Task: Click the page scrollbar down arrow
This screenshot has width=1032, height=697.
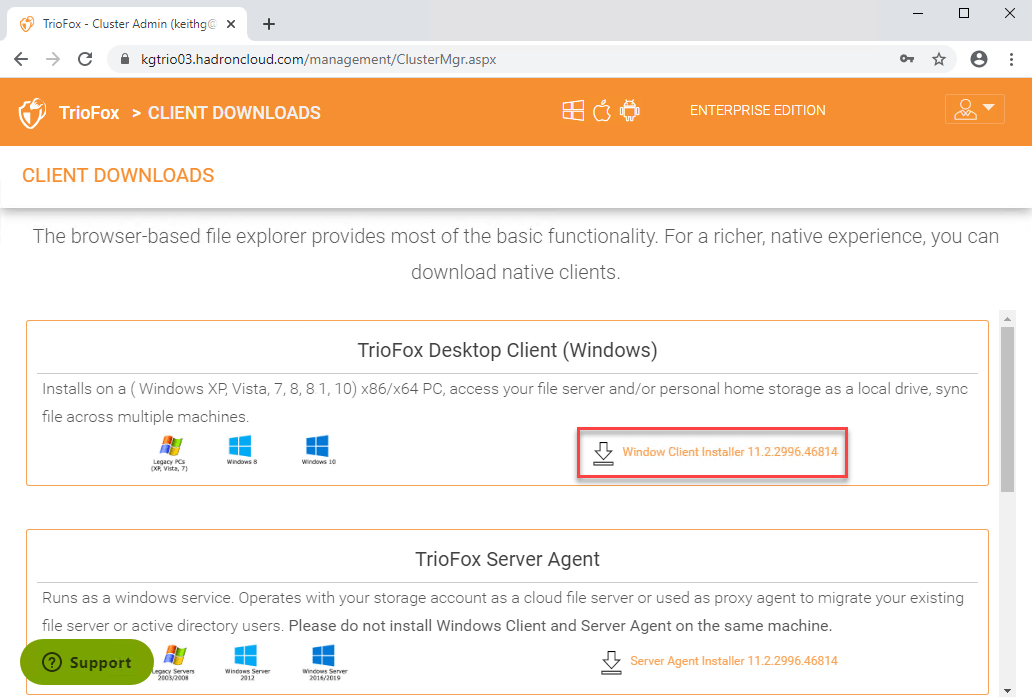Action: pyautogui.click(x=1007, y=689)
